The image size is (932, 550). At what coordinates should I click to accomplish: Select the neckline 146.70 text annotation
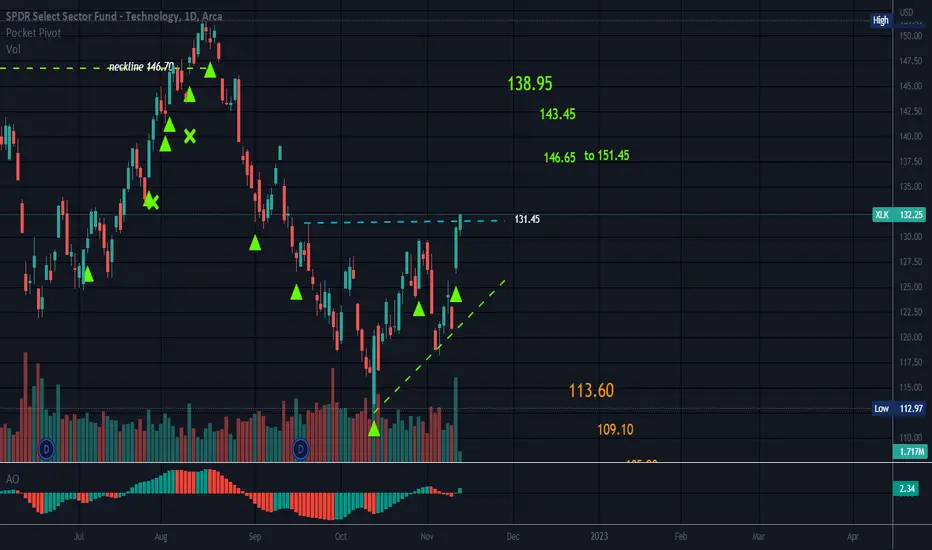click(x=141, y=67)
